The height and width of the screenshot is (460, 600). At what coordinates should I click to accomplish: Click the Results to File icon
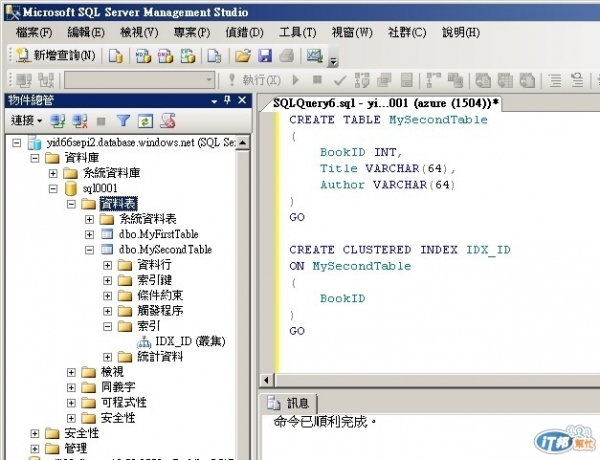pyautogui.click(x=527, y=80)
